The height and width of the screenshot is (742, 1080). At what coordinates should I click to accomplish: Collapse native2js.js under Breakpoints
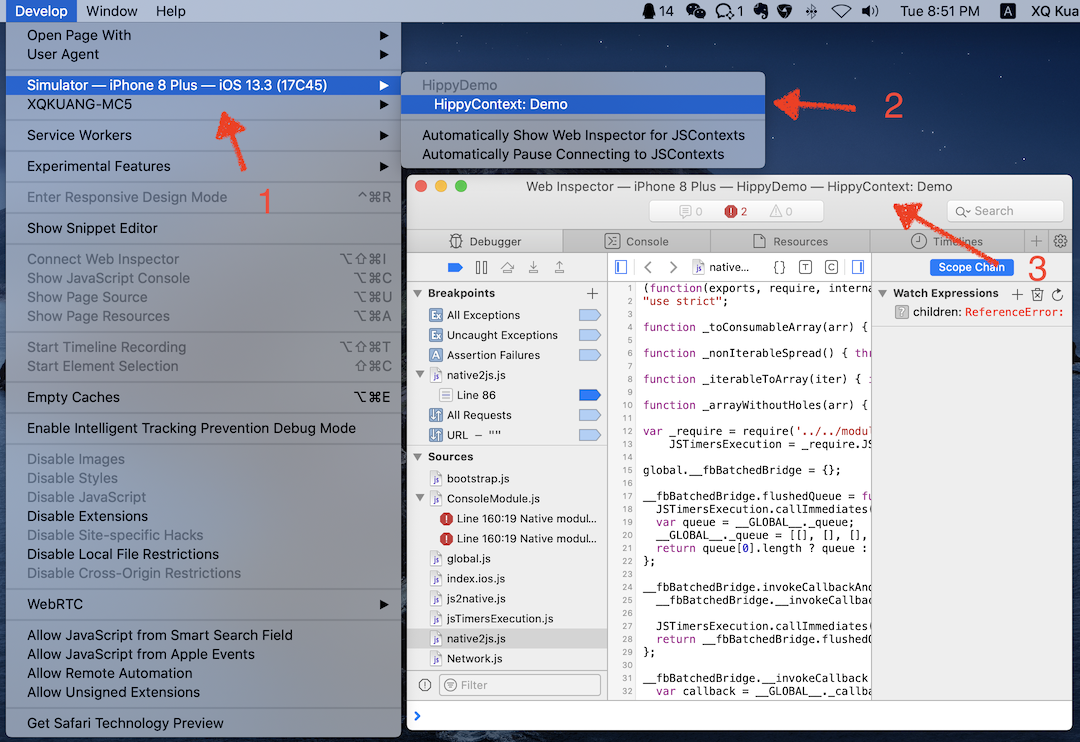click(x=420, y=375)
